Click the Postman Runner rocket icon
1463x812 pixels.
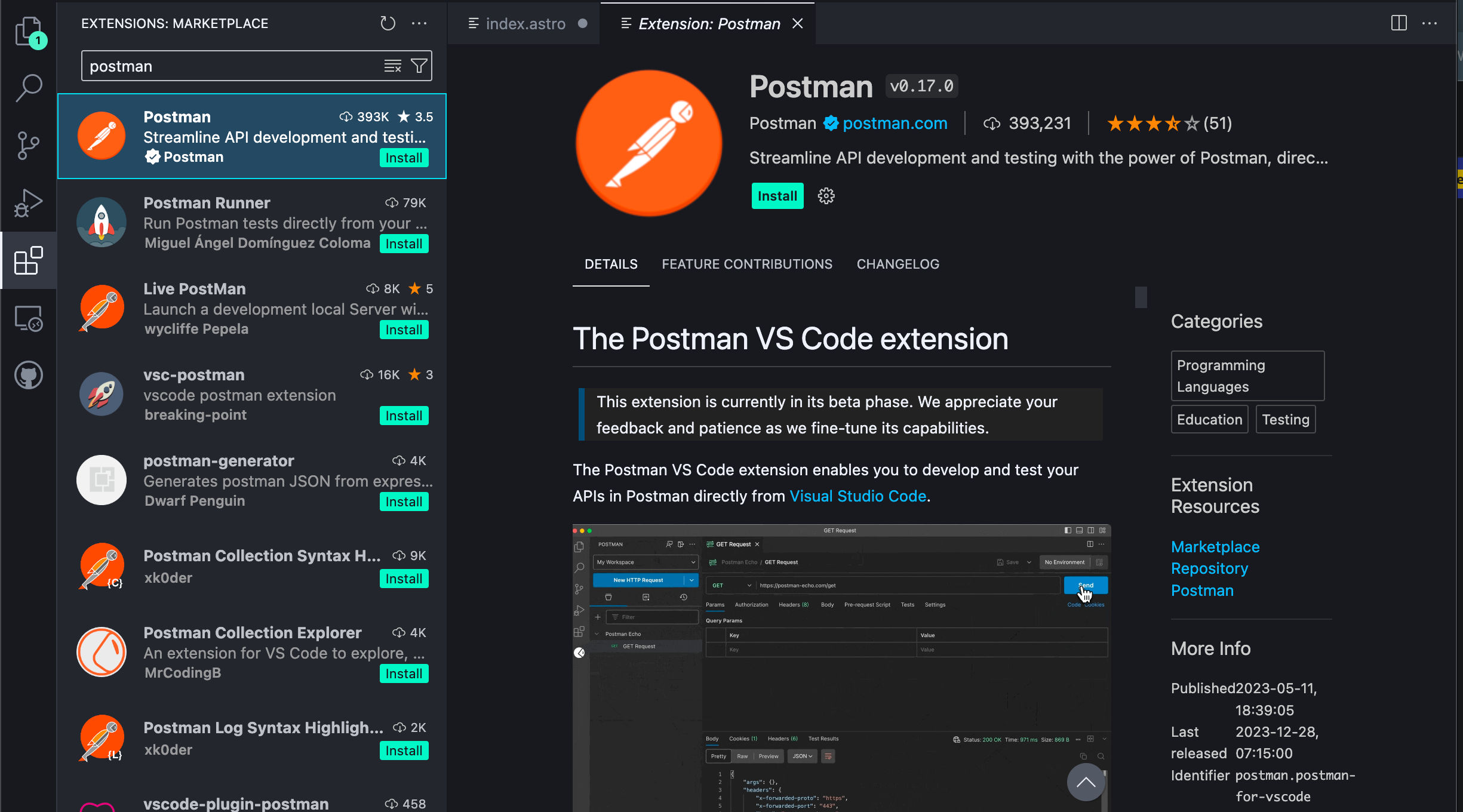point(101,222)
